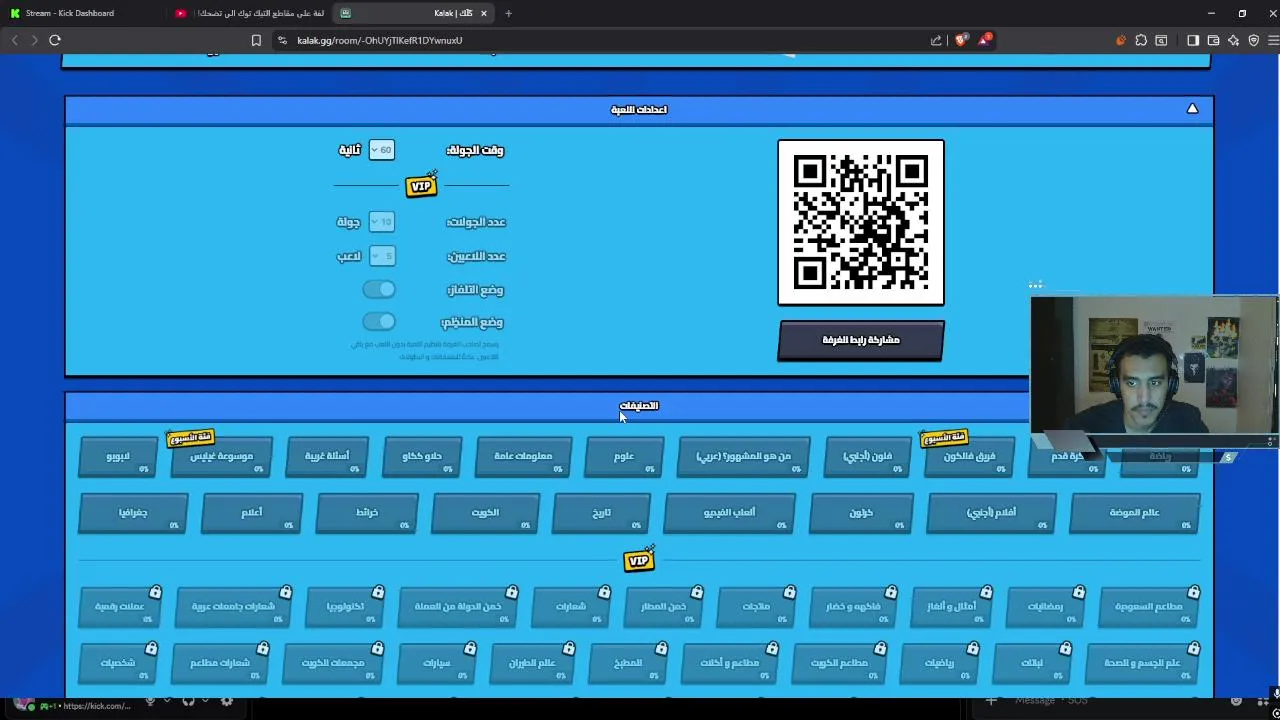Screen dimensions: 1280x720
Task: Select the معلومات عامة category
Action: click(523, 457)
